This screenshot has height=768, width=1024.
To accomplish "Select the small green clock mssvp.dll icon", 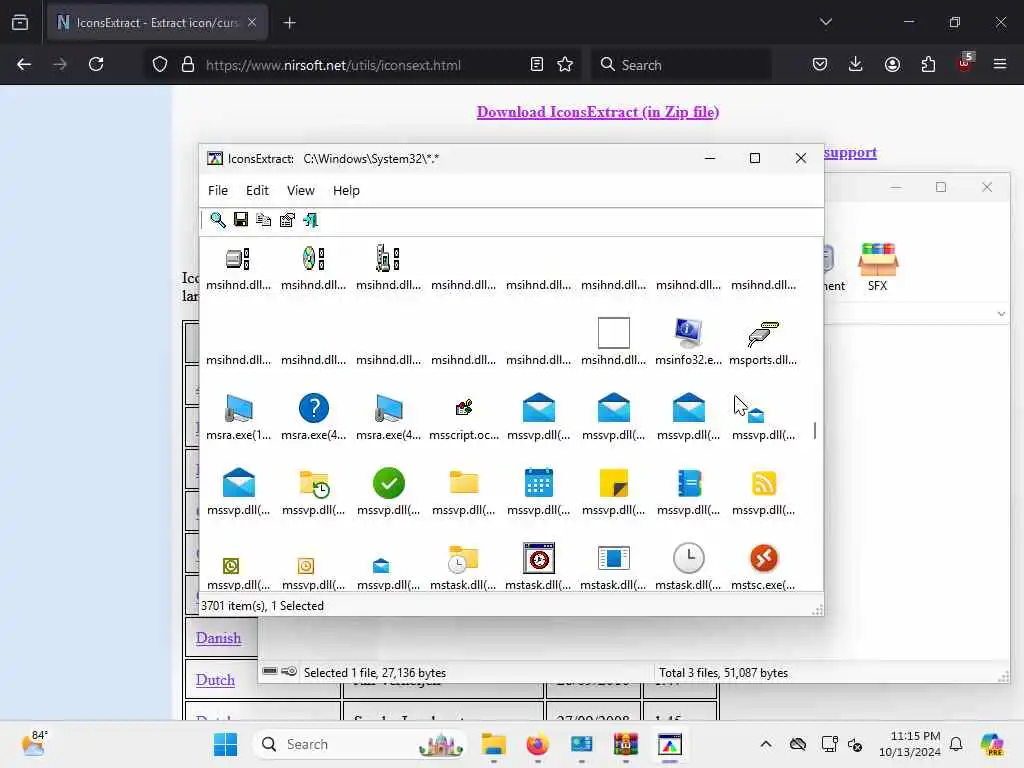I will (x=231, y=566).
